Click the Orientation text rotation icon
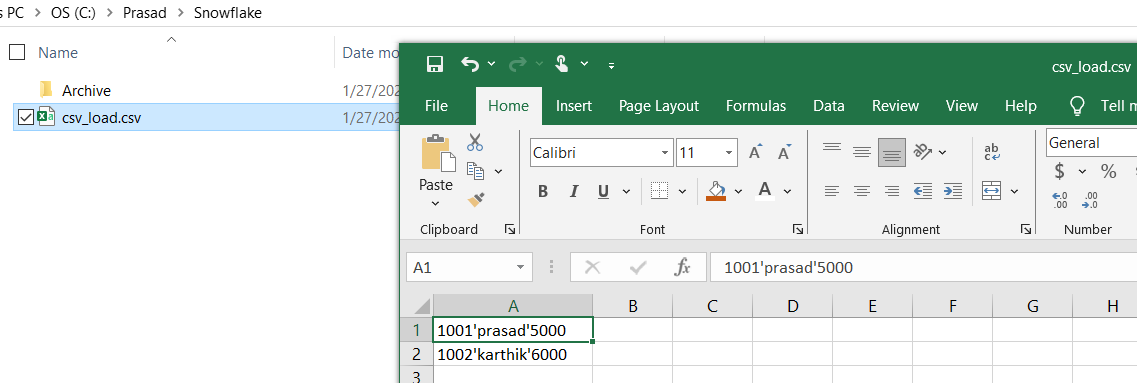The width and height of the screenshot is (1137, 383). click(922, 152)
